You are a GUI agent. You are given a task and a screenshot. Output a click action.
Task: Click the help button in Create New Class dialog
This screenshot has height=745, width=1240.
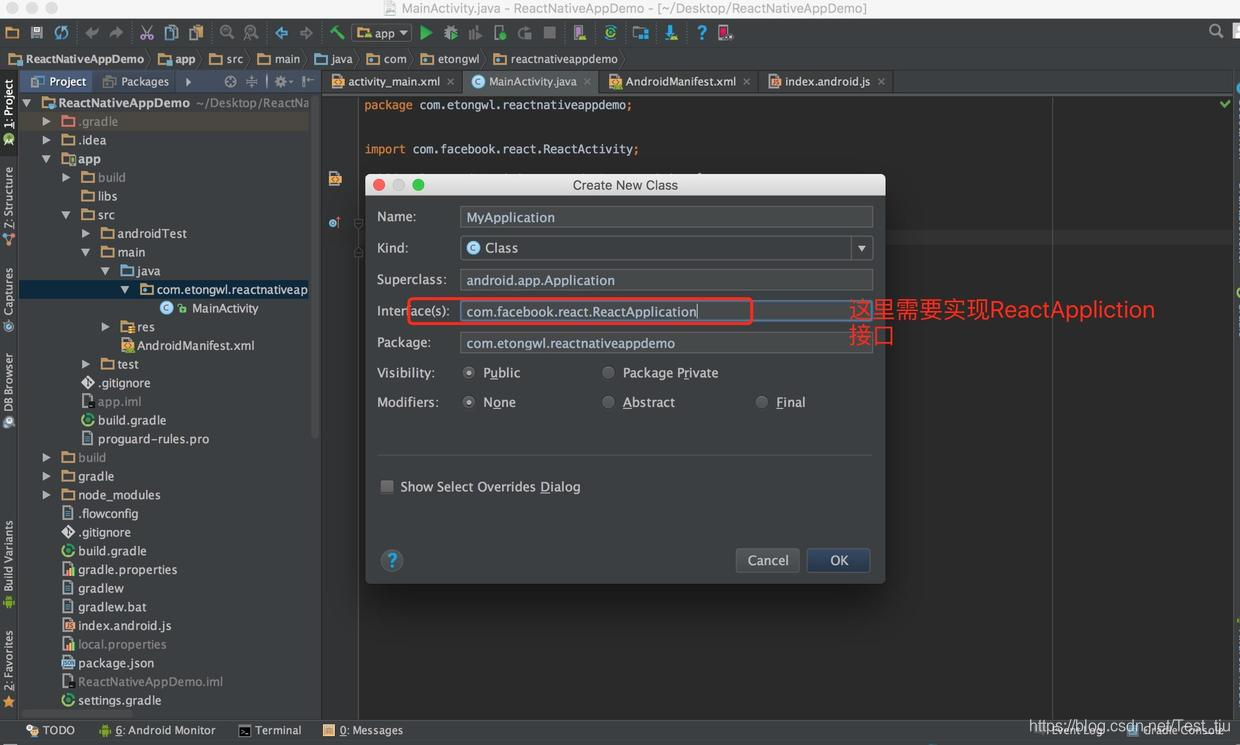tap(392, 560)
